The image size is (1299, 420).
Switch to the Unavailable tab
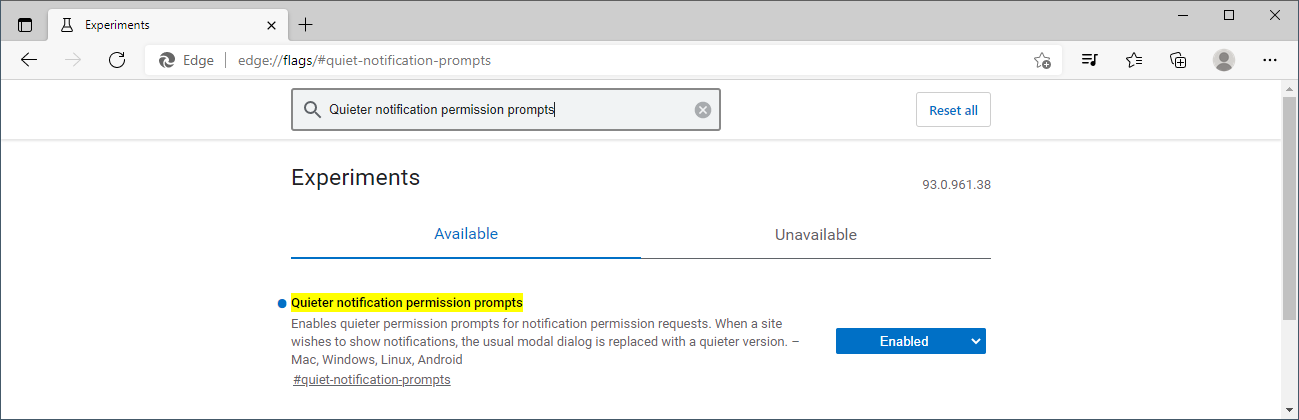tap(815, 235)
